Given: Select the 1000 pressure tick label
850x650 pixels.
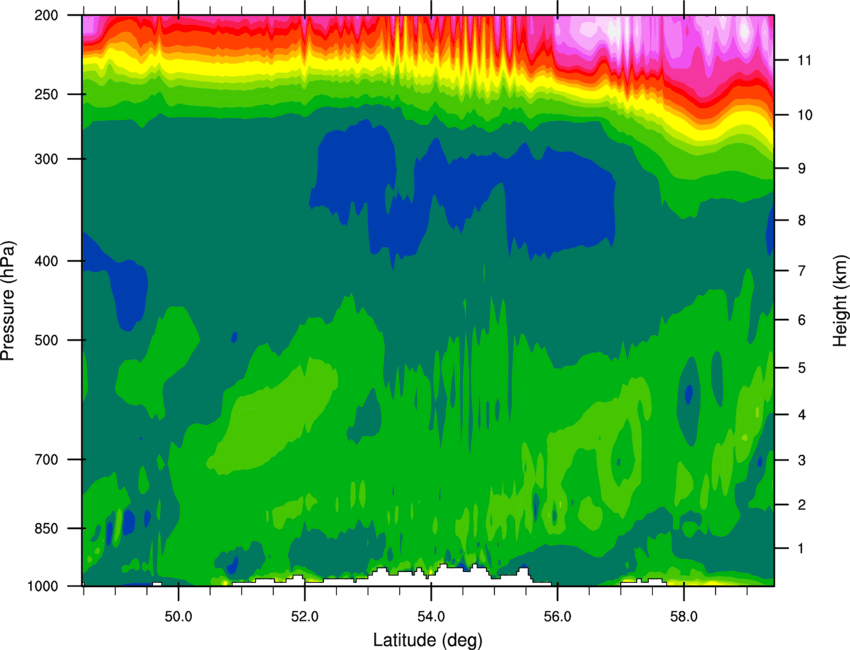Looking at the screenshot, I should tap(42, 586).
